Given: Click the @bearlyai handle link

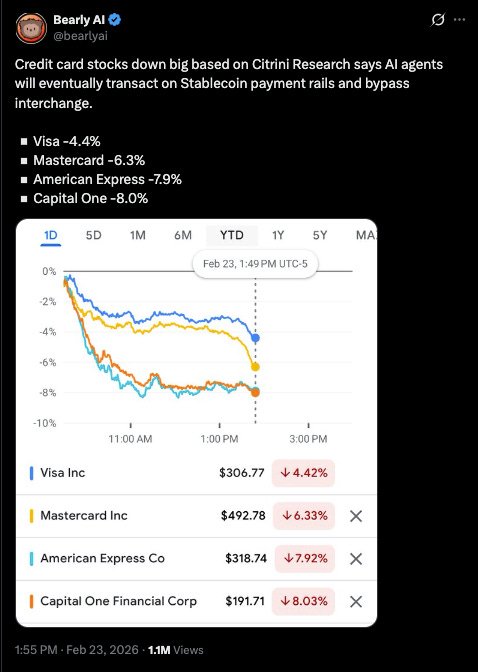Looking at the screenshot, I should (80, 36).
